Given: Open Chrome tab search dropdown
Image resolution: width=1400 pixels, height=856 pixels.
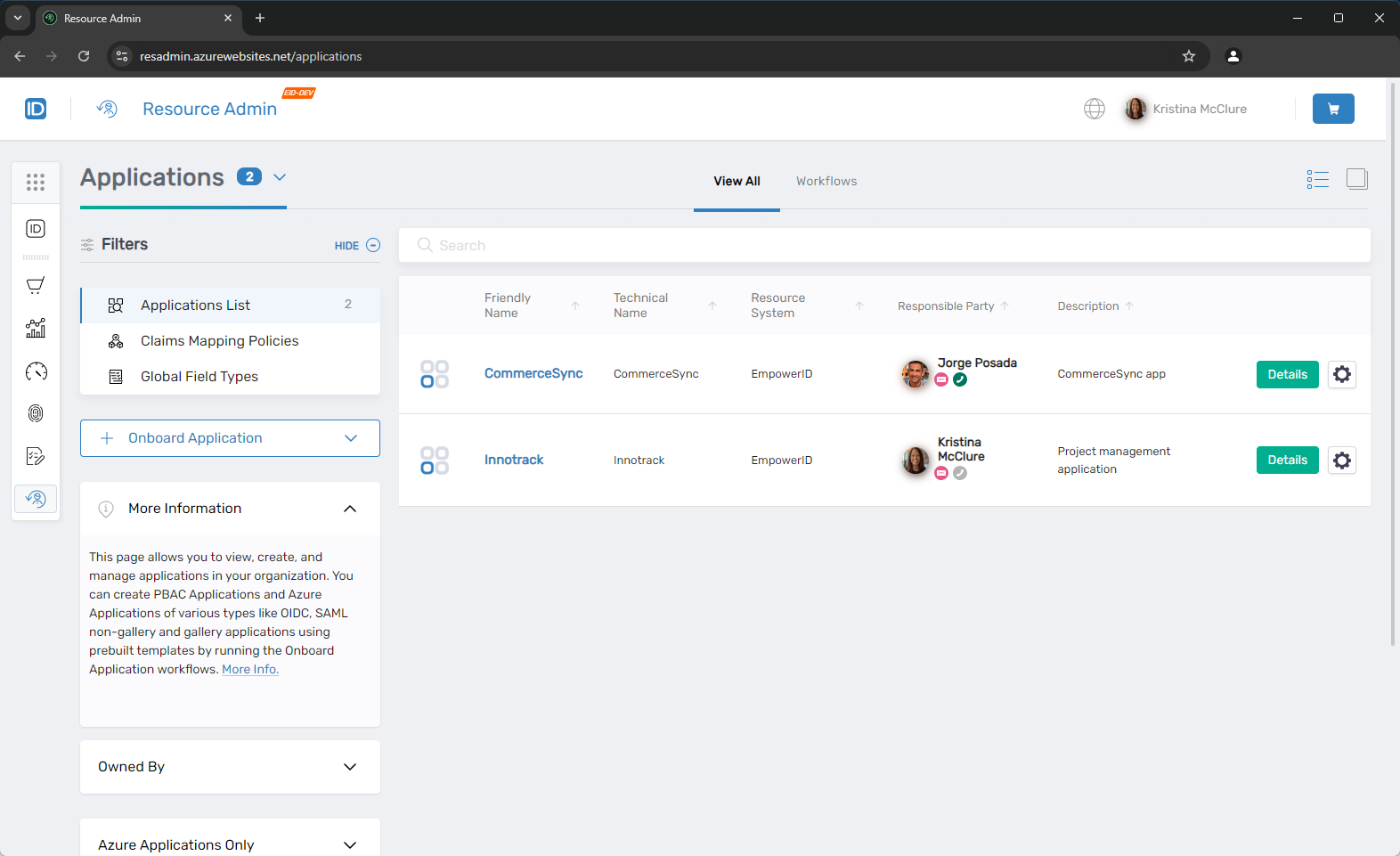Looking at the screenshot, I should click(x=17, y=18).
